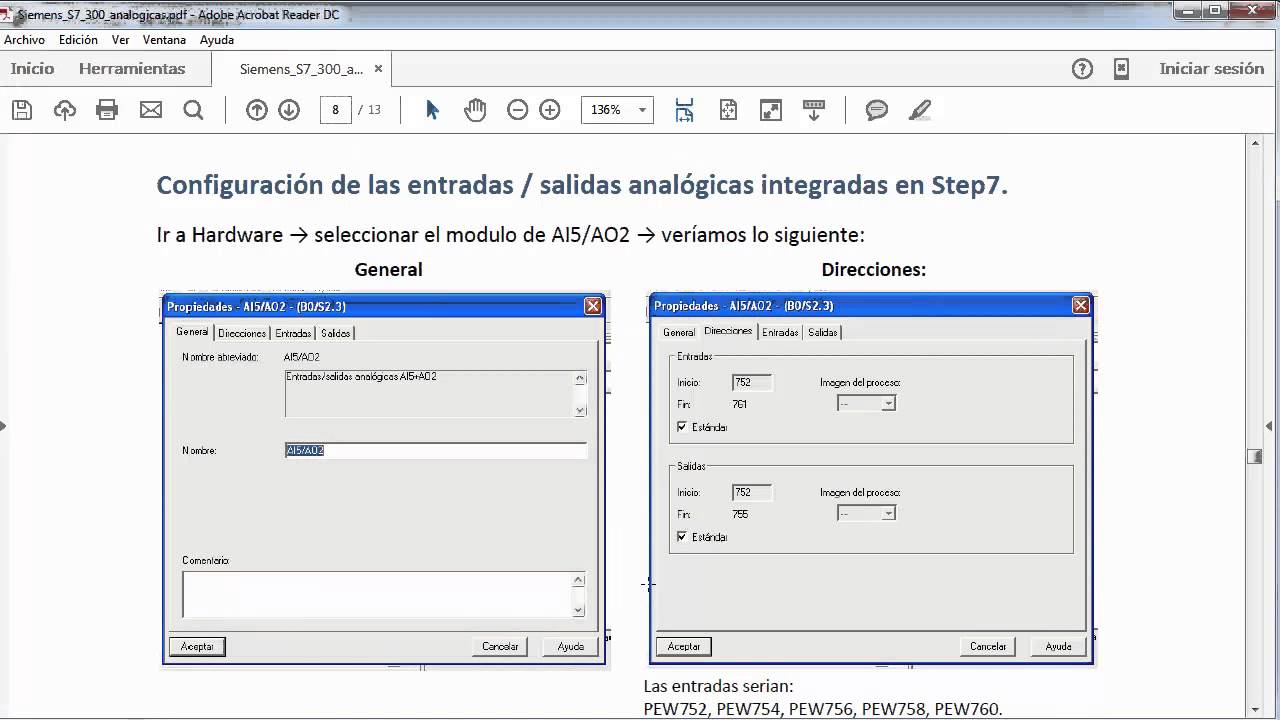Activate the Hand pan tool

pos(475,110)
